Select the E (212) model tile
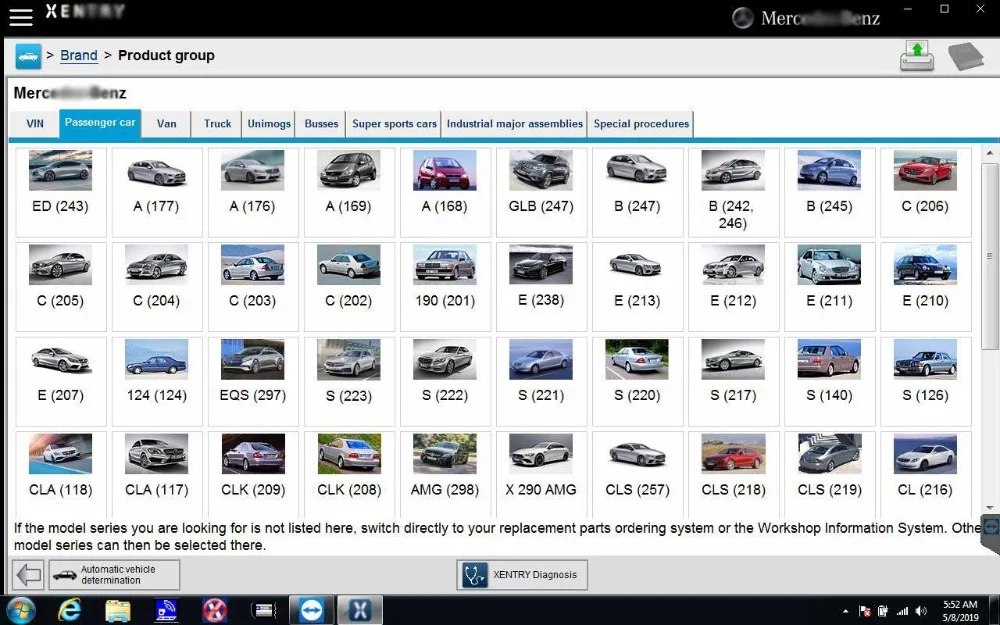1000x625 pixels. pos(733,286)
